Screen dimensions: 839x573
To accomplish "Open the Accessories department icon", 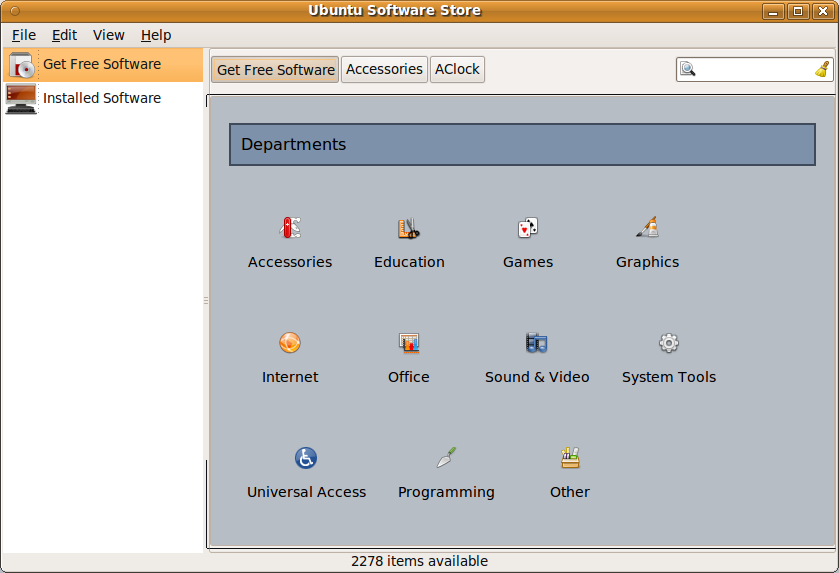I will [290, 228].
